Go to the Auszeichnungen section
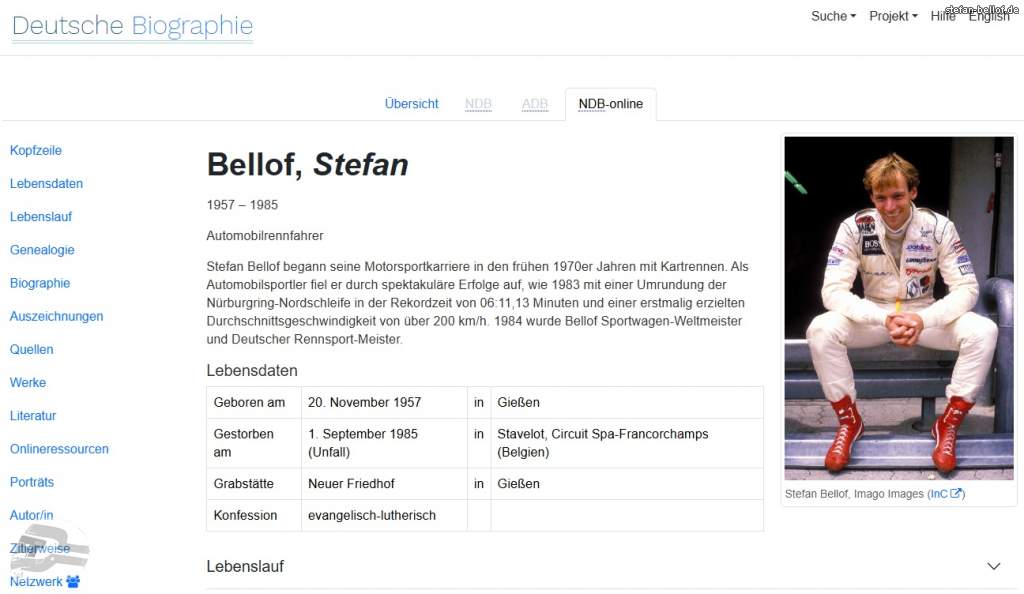This screenshot has height=594, width=1024. 56,316
